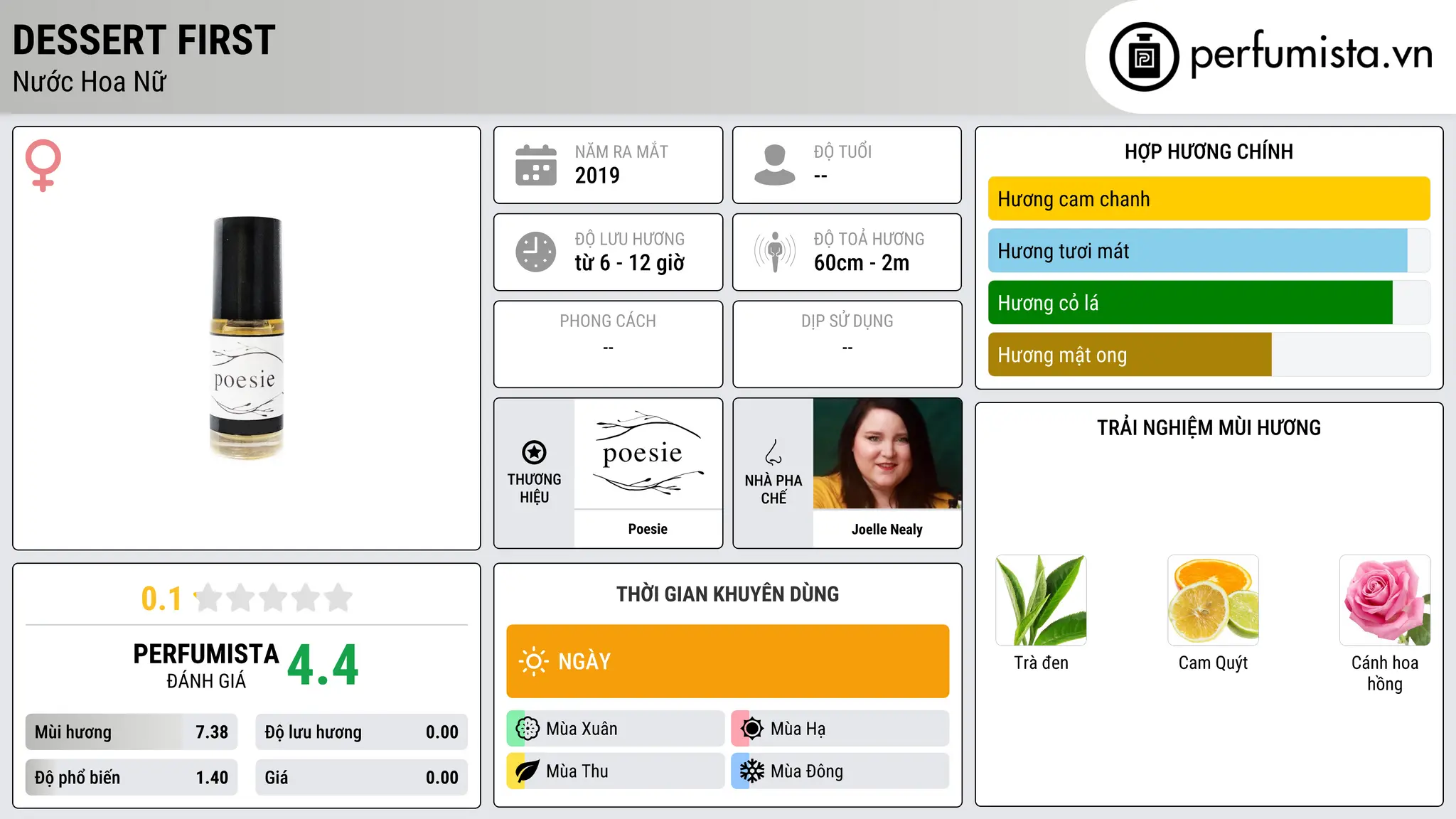Click the sun icon in the Ngày bar
The height and width of the screenshot is (819, 1456).
tap(533, 661)
